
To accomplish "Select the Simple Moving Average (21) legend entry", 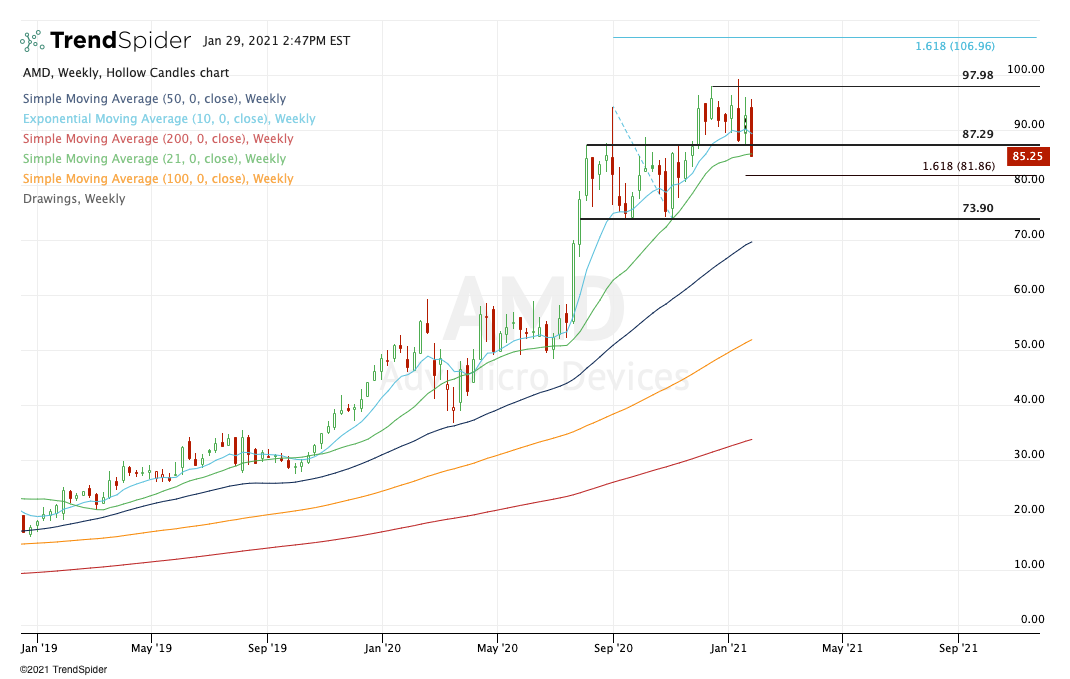I will pyautogui.click(x=154, y=159).
